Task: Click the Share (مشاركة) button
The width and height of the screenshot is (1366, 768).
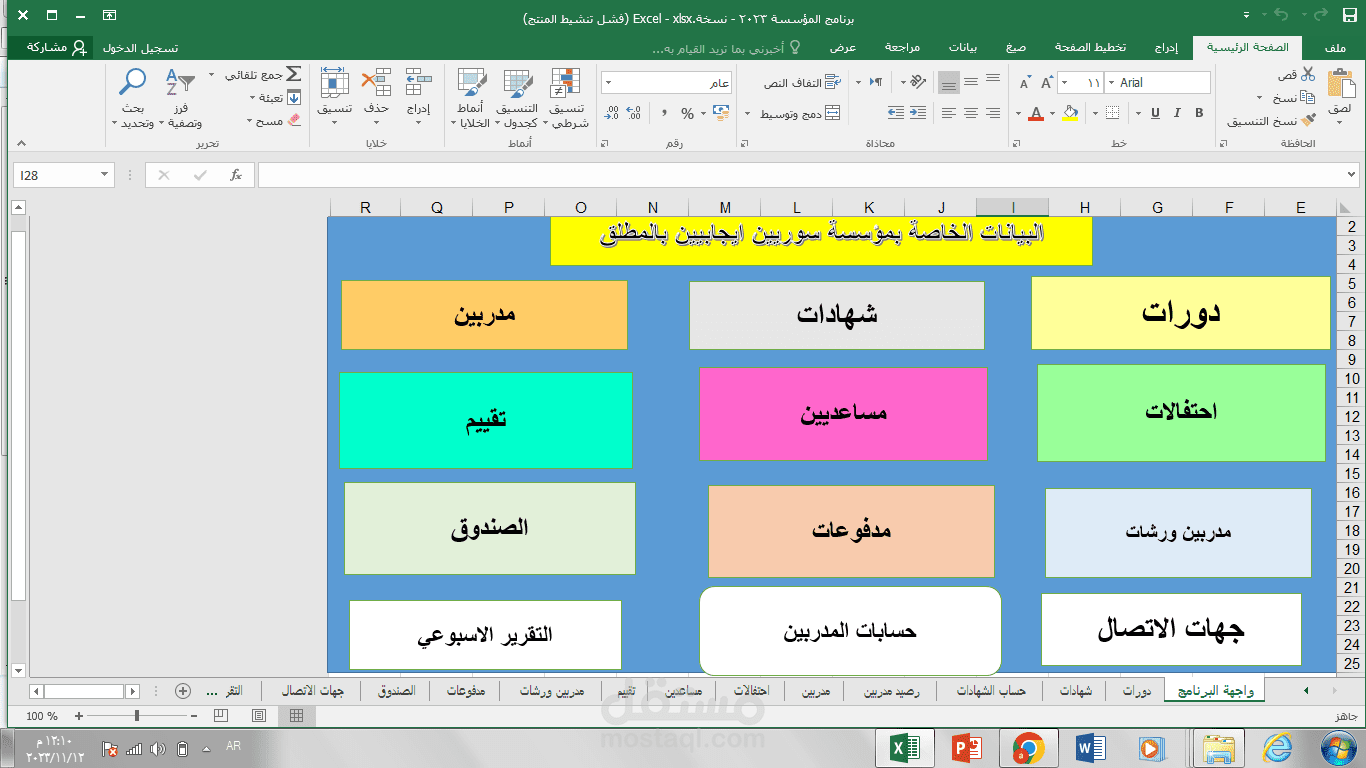Action: click(x=50, y=47)
